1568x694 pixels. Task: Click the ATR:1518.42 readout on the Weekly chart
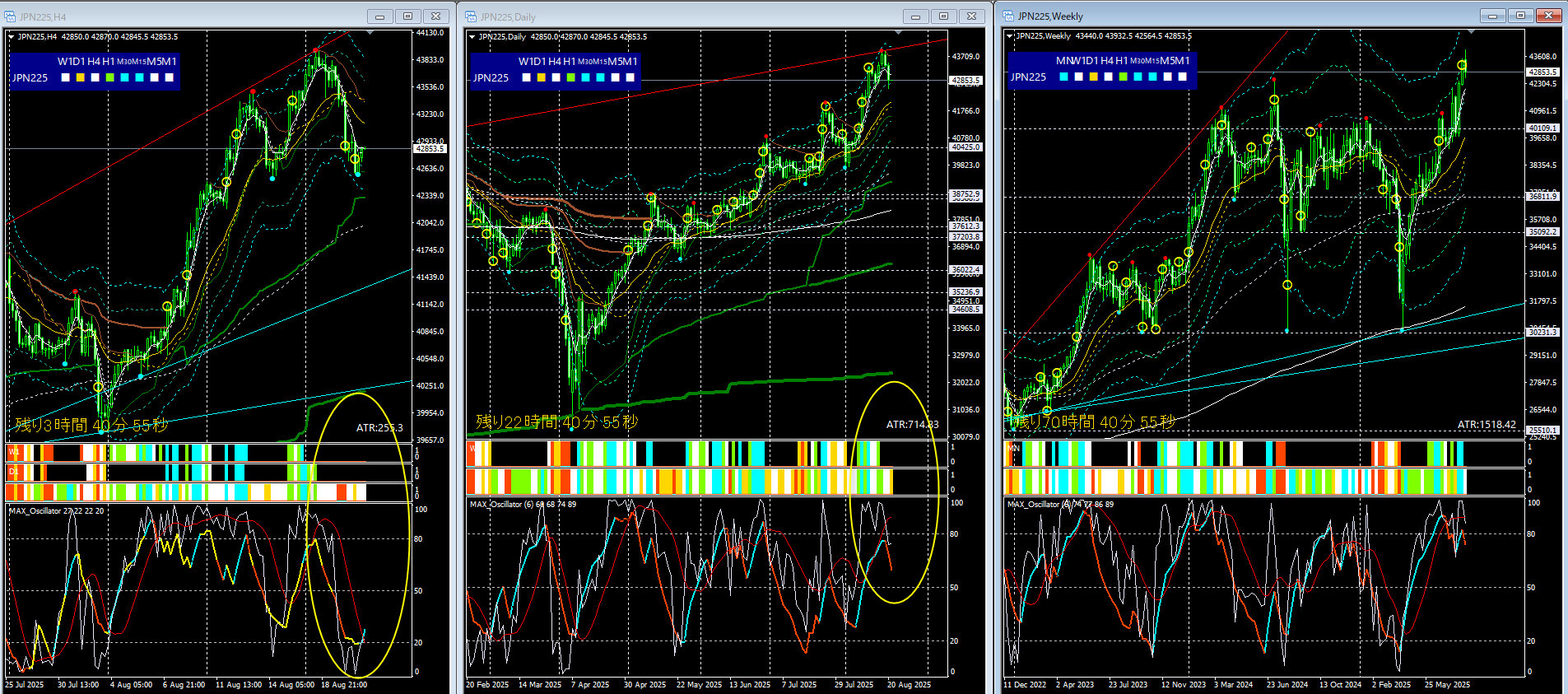coord(1487,425)
